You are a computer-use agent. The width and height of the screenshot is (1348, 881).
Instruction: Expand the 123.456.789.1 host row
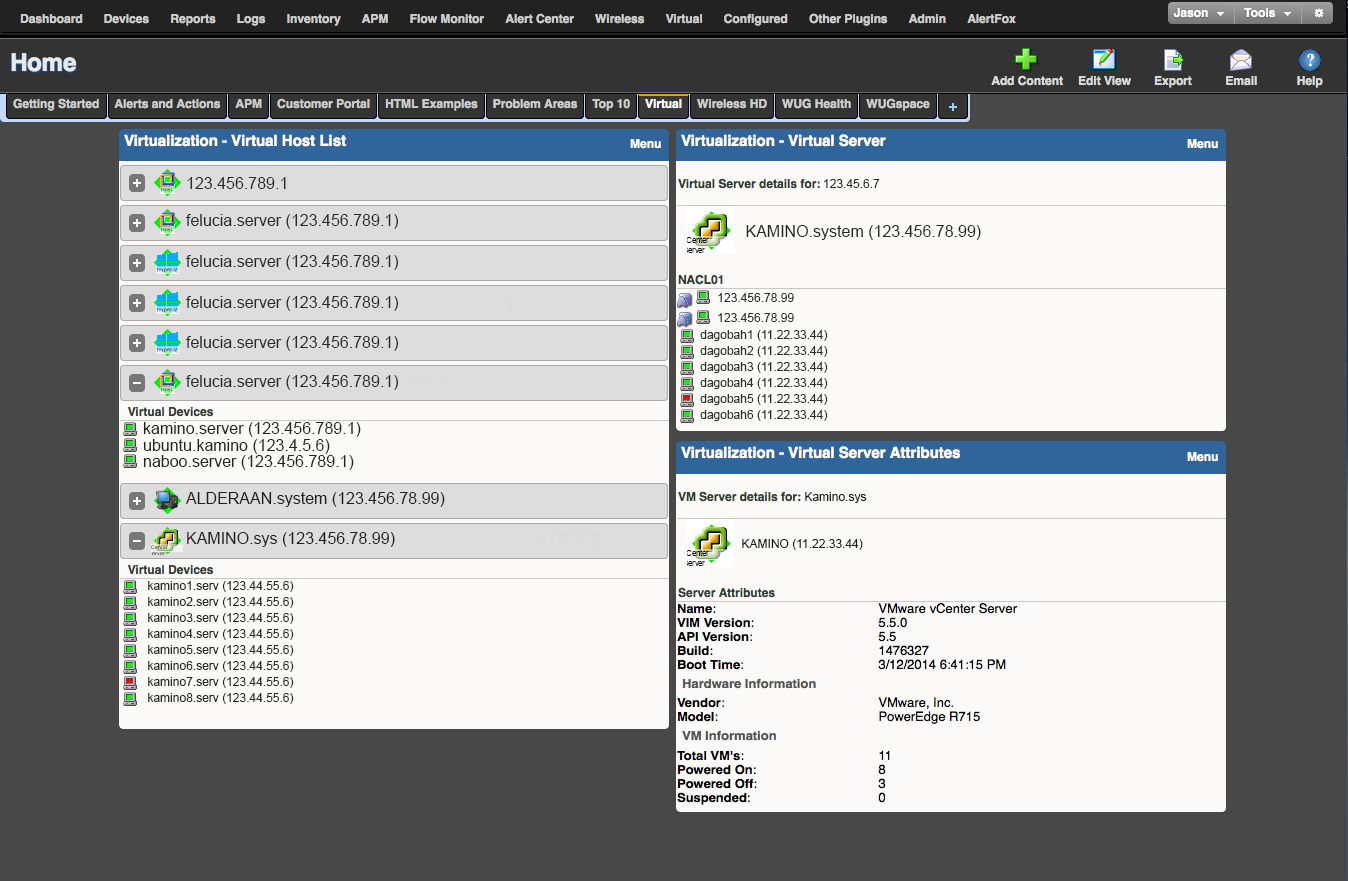[x=137, y=184]
